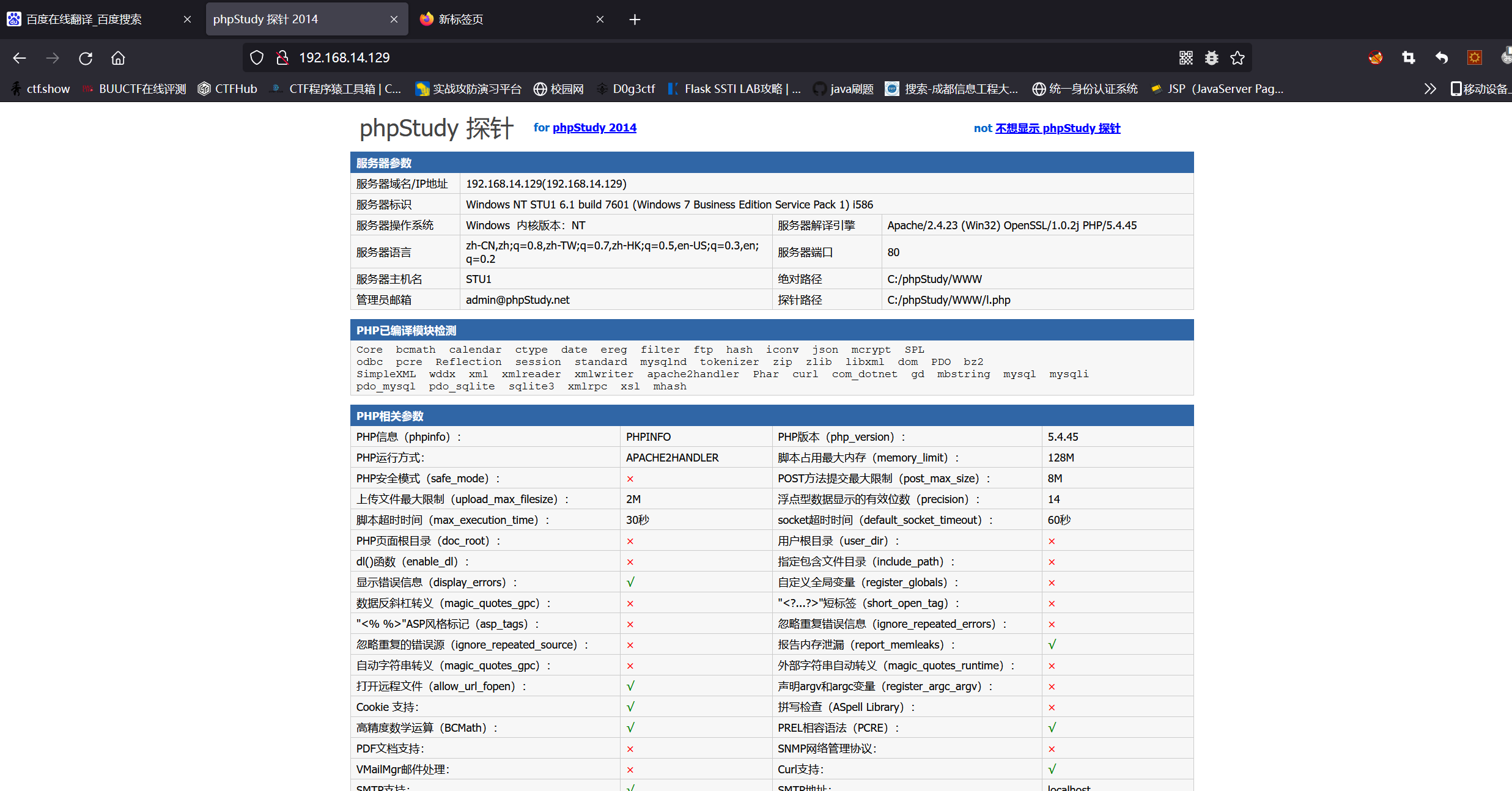This screenshot has width=1512, height=791.
Task: Click the shield tracking protection icon
Action: pos(257,58)
